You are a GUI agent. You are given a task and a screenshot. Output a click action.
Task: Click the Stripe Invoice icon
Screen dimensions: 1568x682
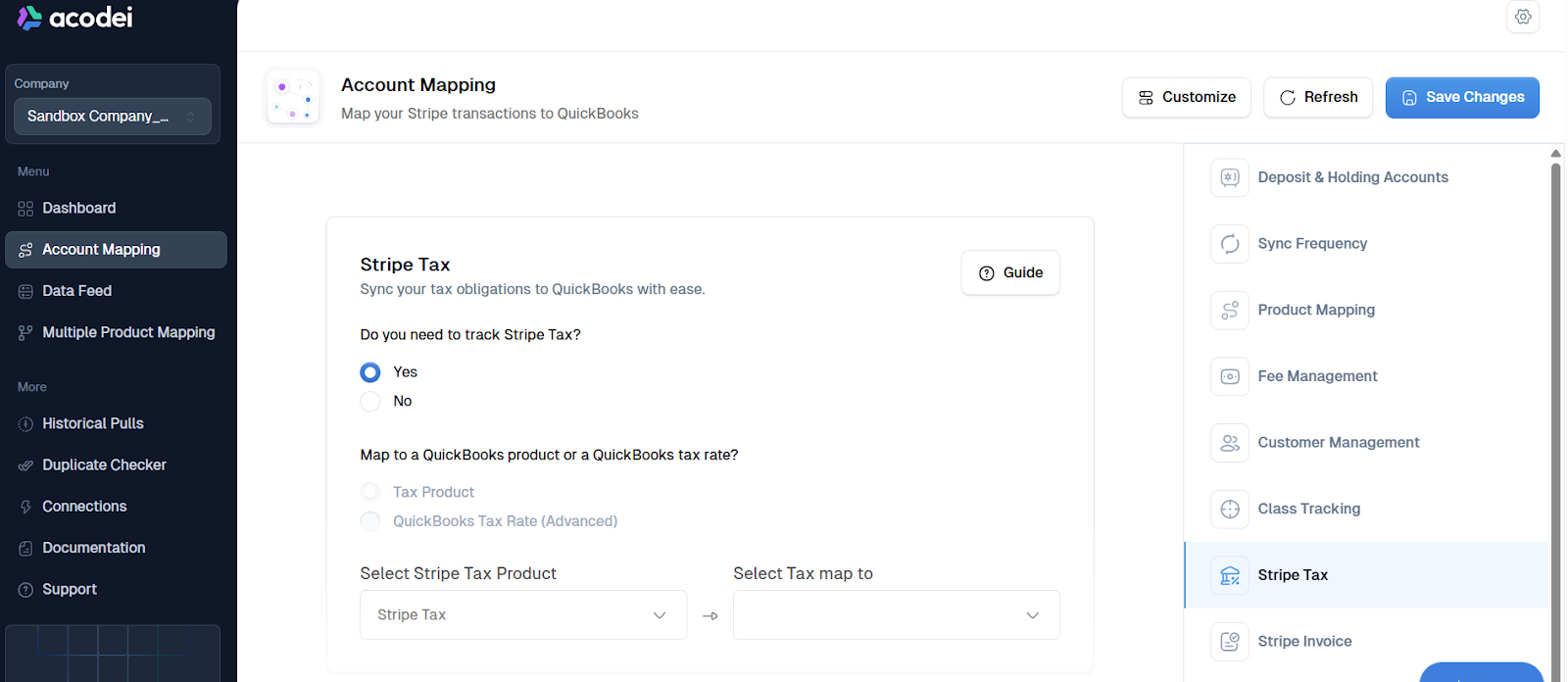click(1230, 642)
